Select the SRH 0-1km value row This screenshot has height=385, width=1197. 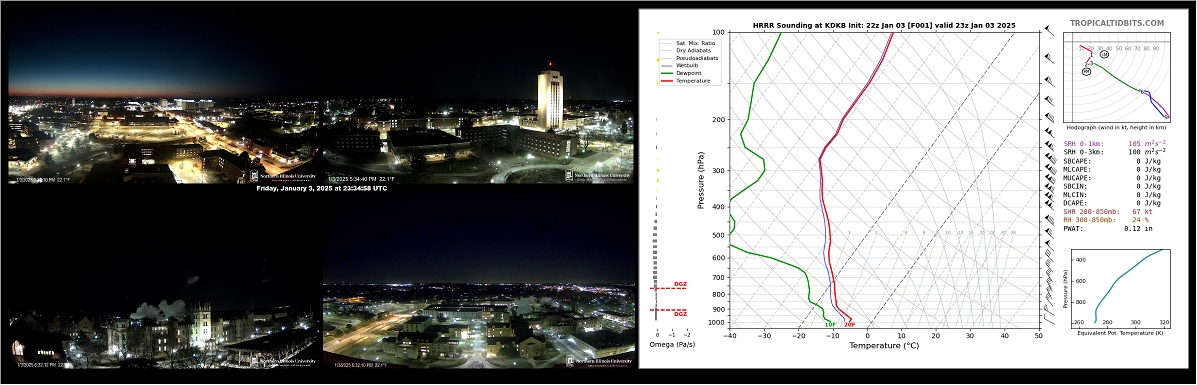[x=1115, y=144]
